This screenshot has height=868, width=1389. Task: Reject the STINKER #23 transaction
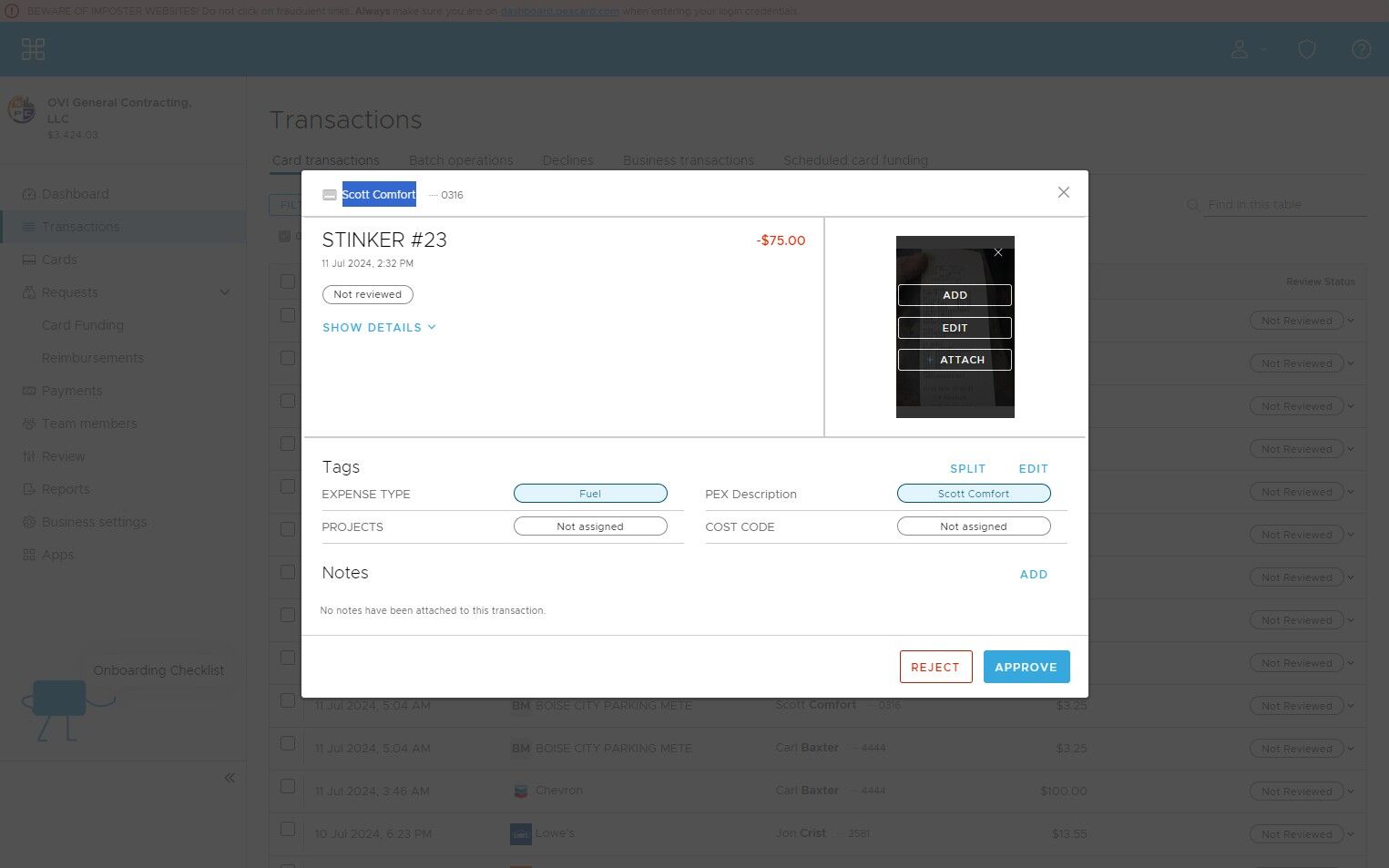point(935,667)
